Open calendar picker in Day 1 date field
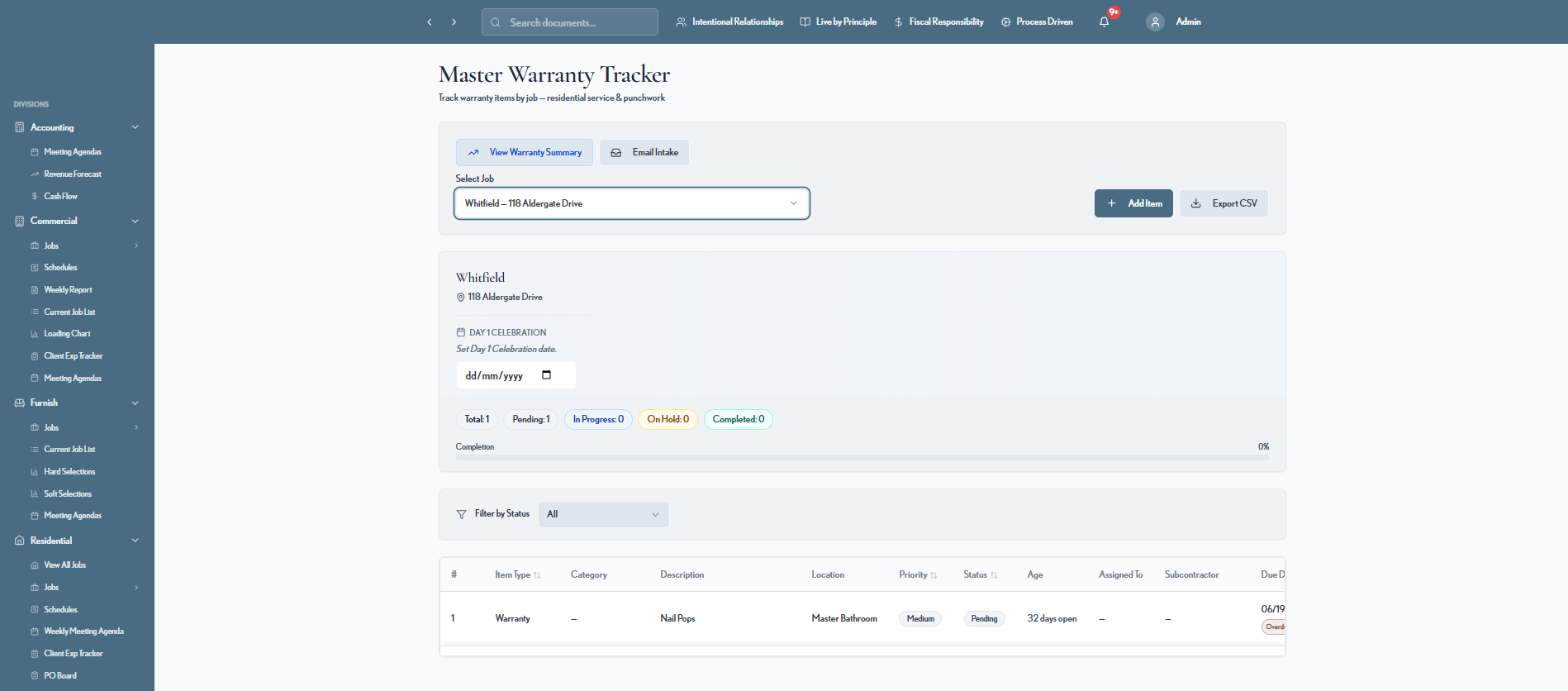This screenshot has height=691, width=1568. [546, 375]
